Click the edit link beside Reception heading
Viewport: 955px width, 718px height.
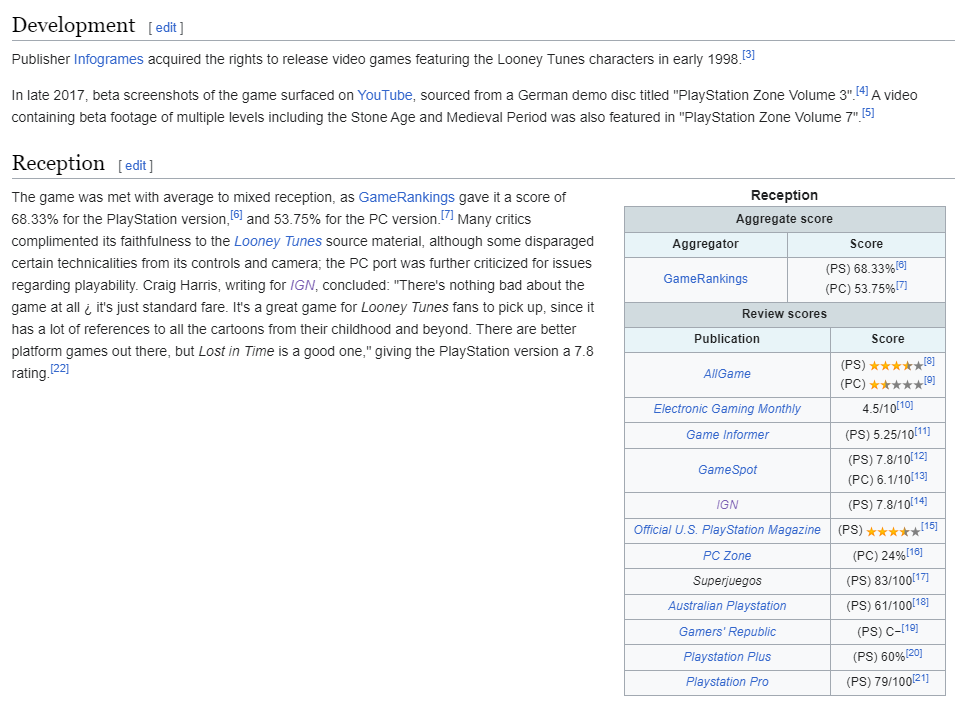click(x=135, y=165)
